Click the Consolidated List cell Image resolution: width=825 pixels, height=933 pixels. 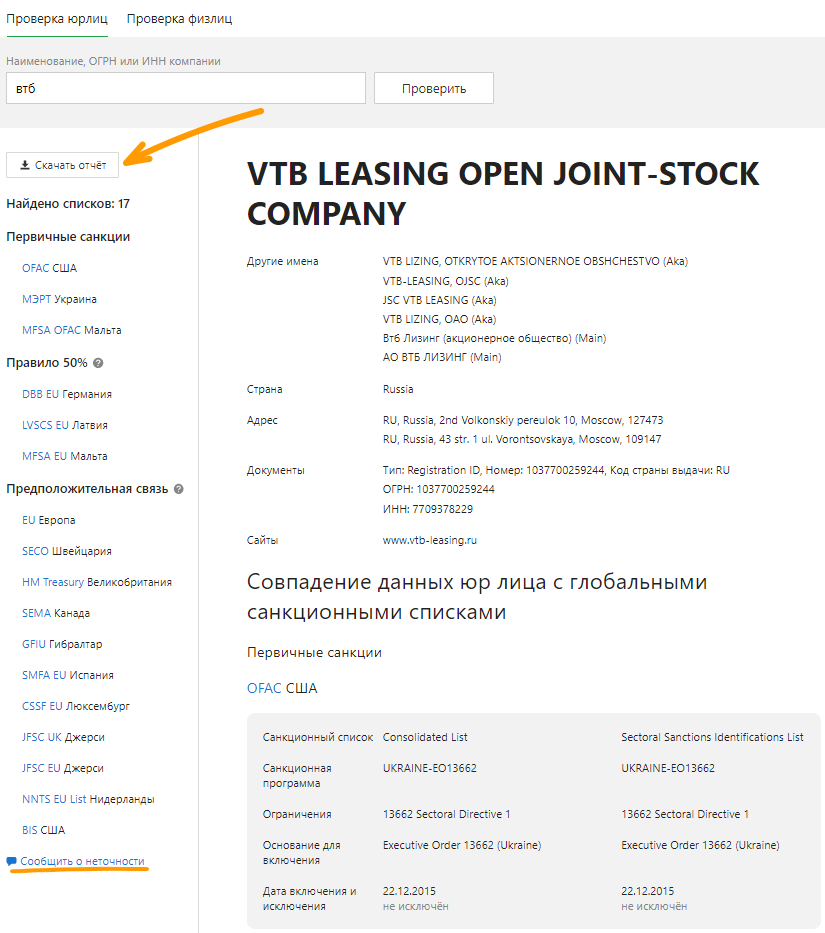point(425,737)
